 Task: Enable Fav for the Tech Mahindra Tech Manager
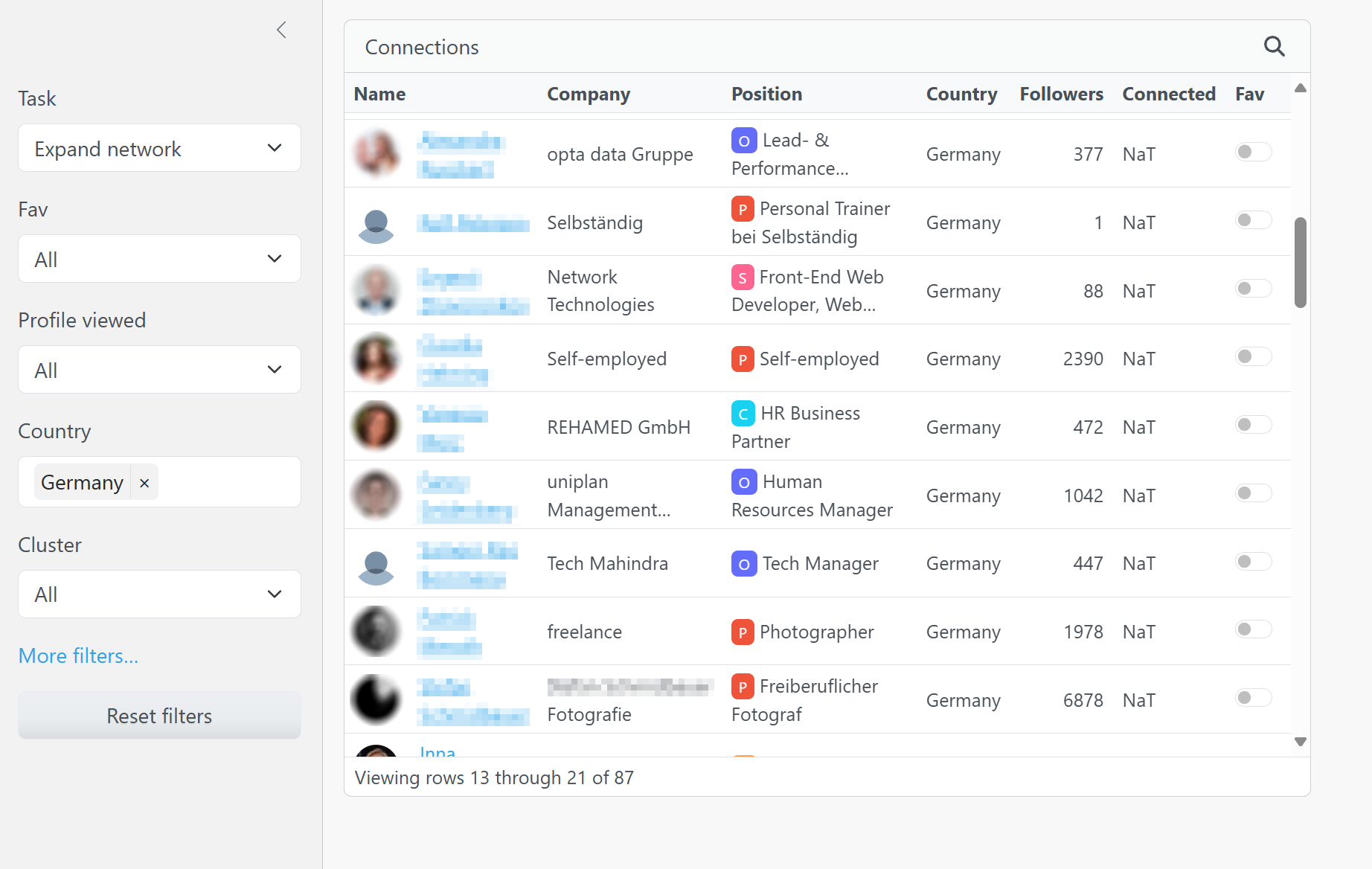pos(1252,562)
